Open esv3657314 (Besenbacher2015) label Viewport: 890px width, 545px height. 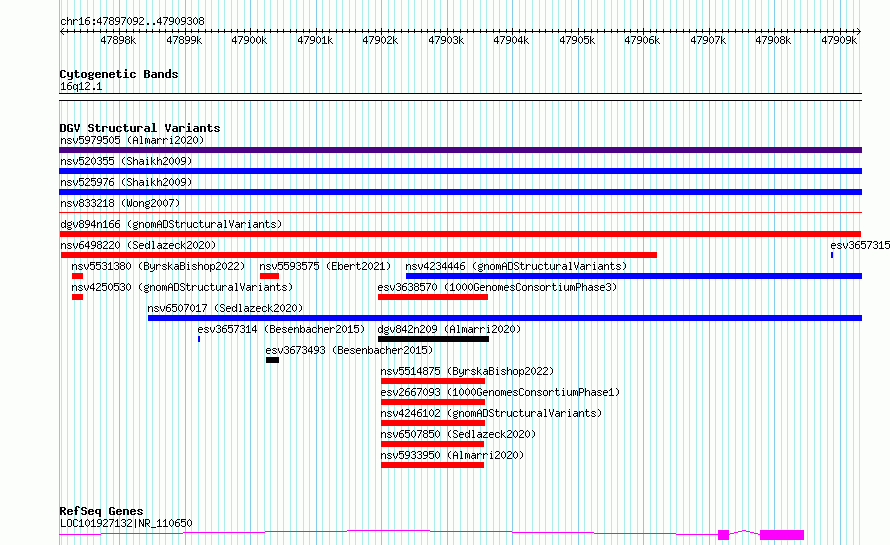[282, 329]
